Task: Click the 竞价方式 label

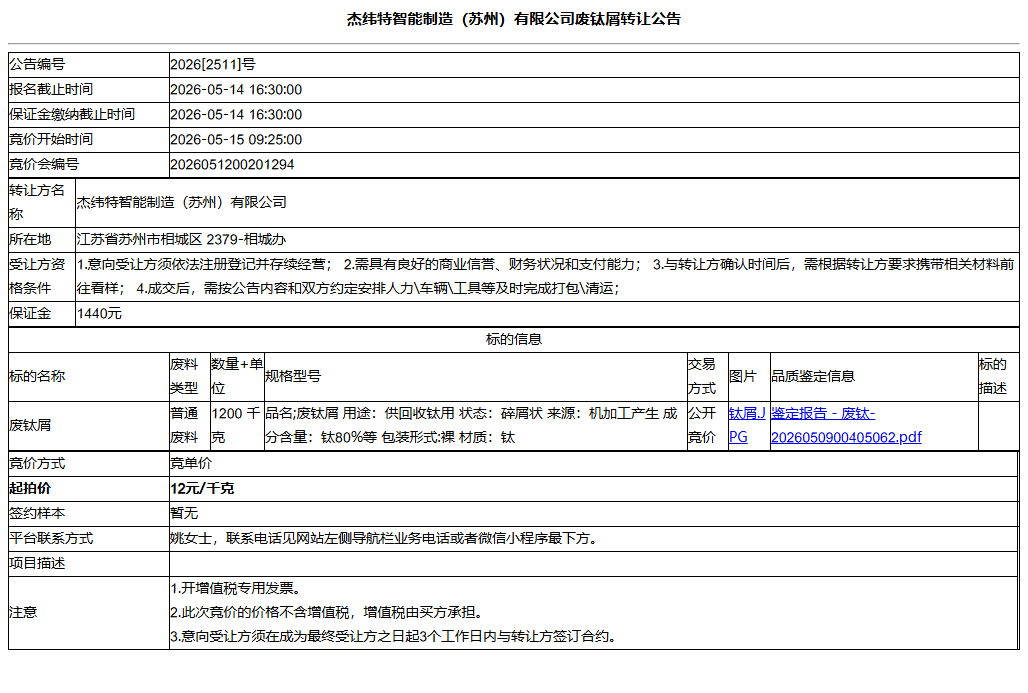Action: click(x=37, y=463)
